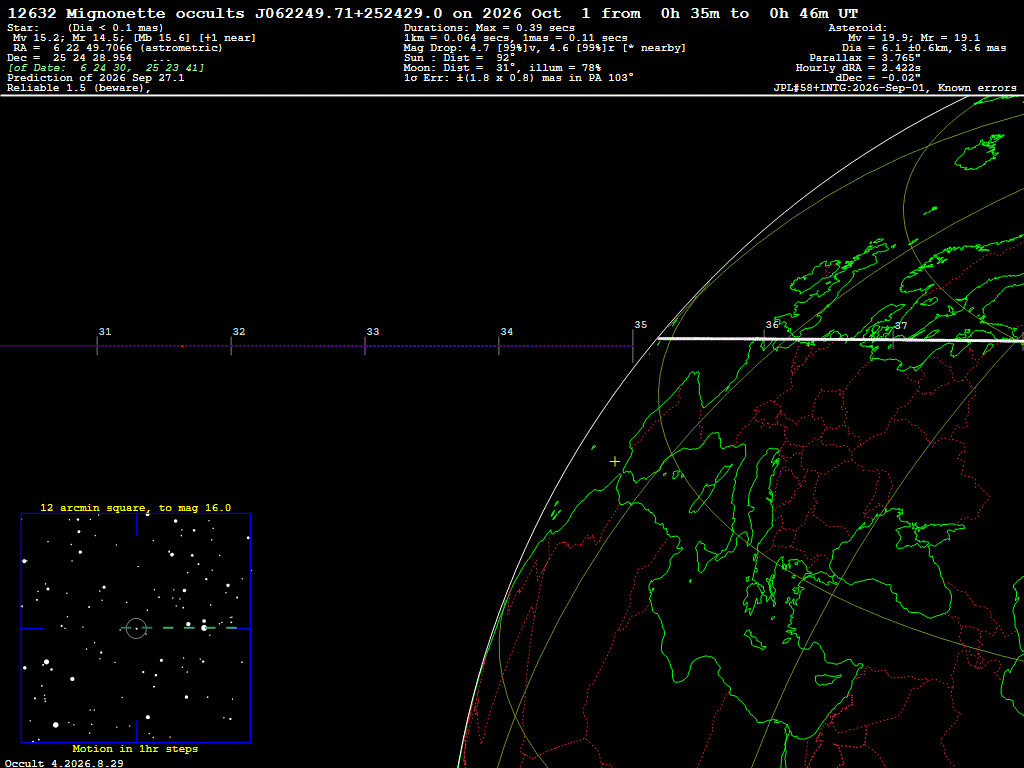The image size is (1024, 768).
Task: Click the 'Motion in 1hr steps' caption
Action: [135, 748]
